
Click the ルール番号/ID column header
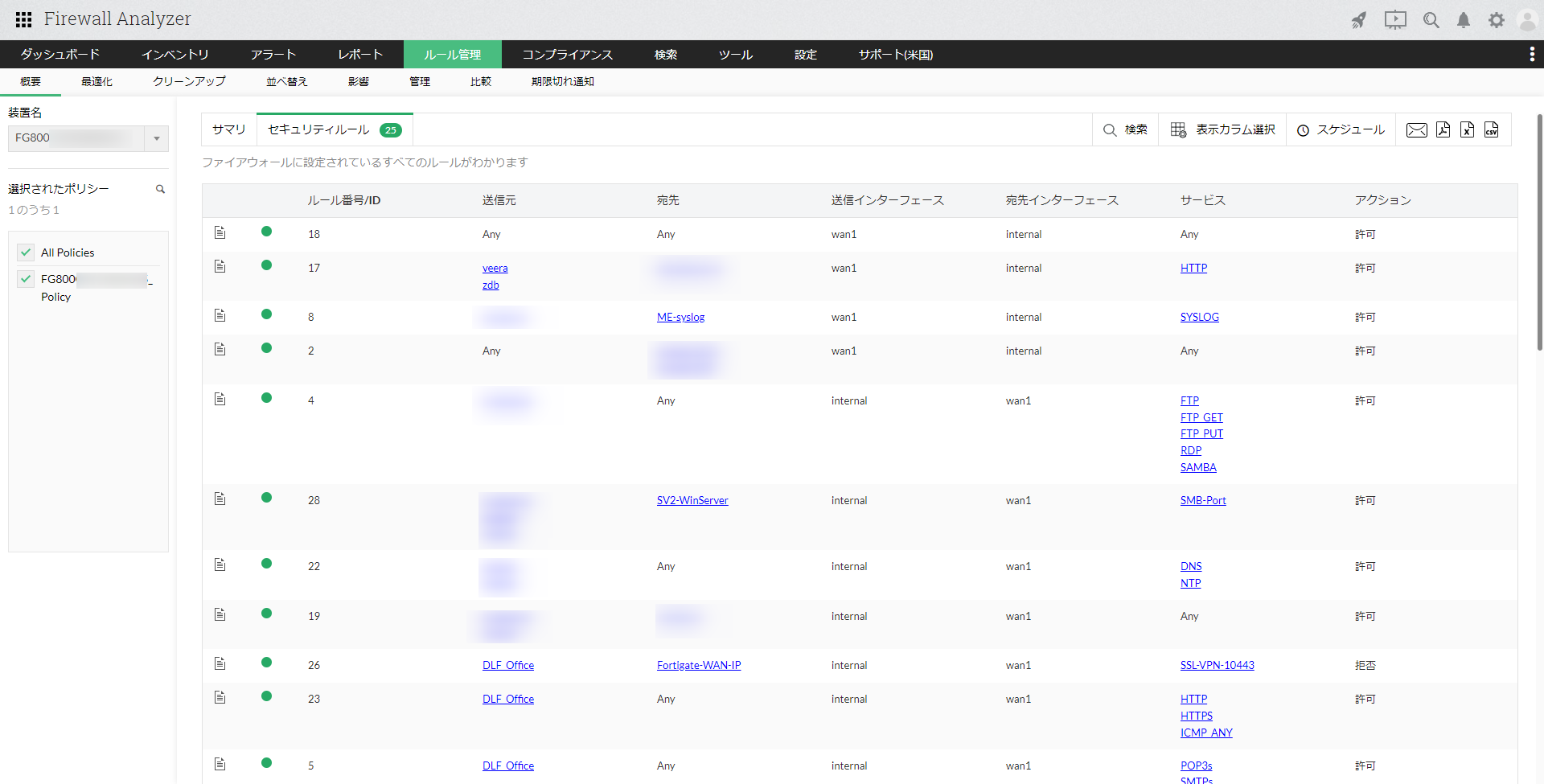coord(344,200)
